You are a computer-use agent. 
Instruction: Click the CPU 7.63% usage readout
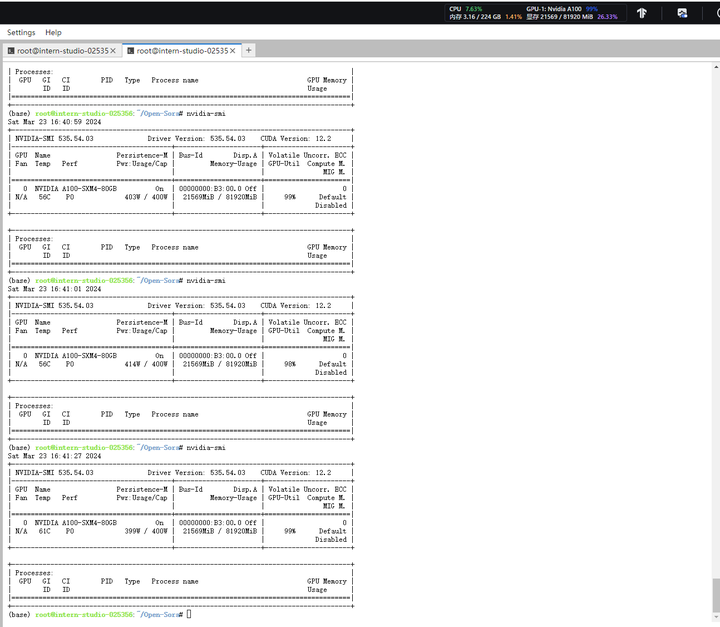tap(466, 9)
